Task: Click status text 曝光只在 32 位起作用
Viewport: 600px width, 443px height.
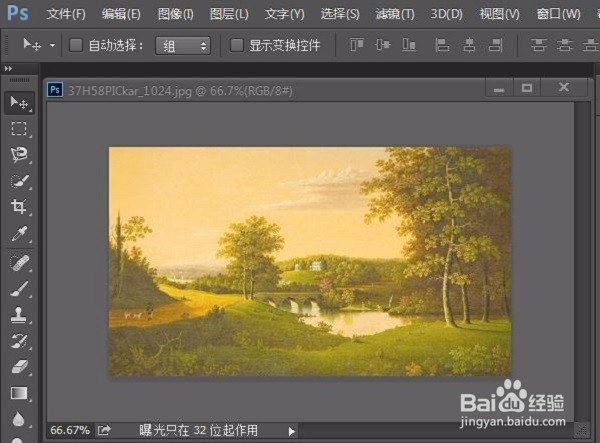Action: (x=198, y=430)
